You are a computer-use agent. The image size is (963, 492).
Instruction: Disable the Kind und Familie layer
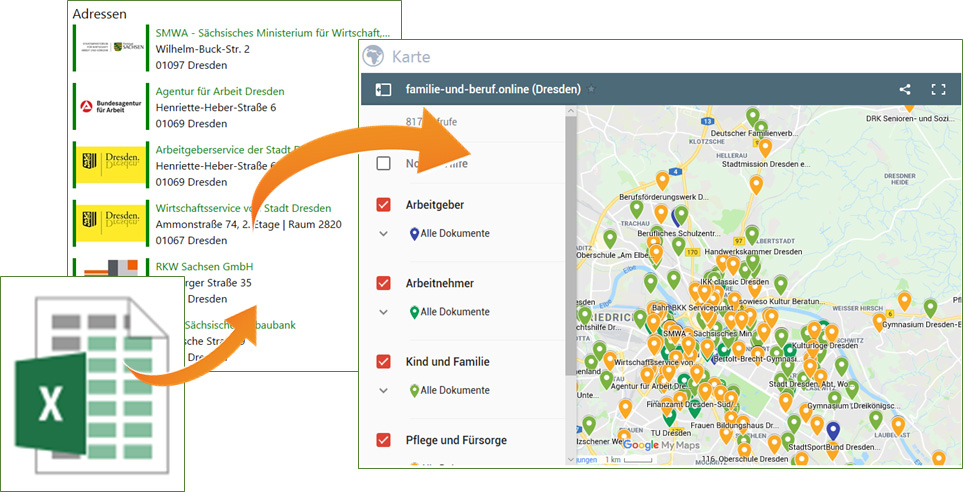point(383,361)
